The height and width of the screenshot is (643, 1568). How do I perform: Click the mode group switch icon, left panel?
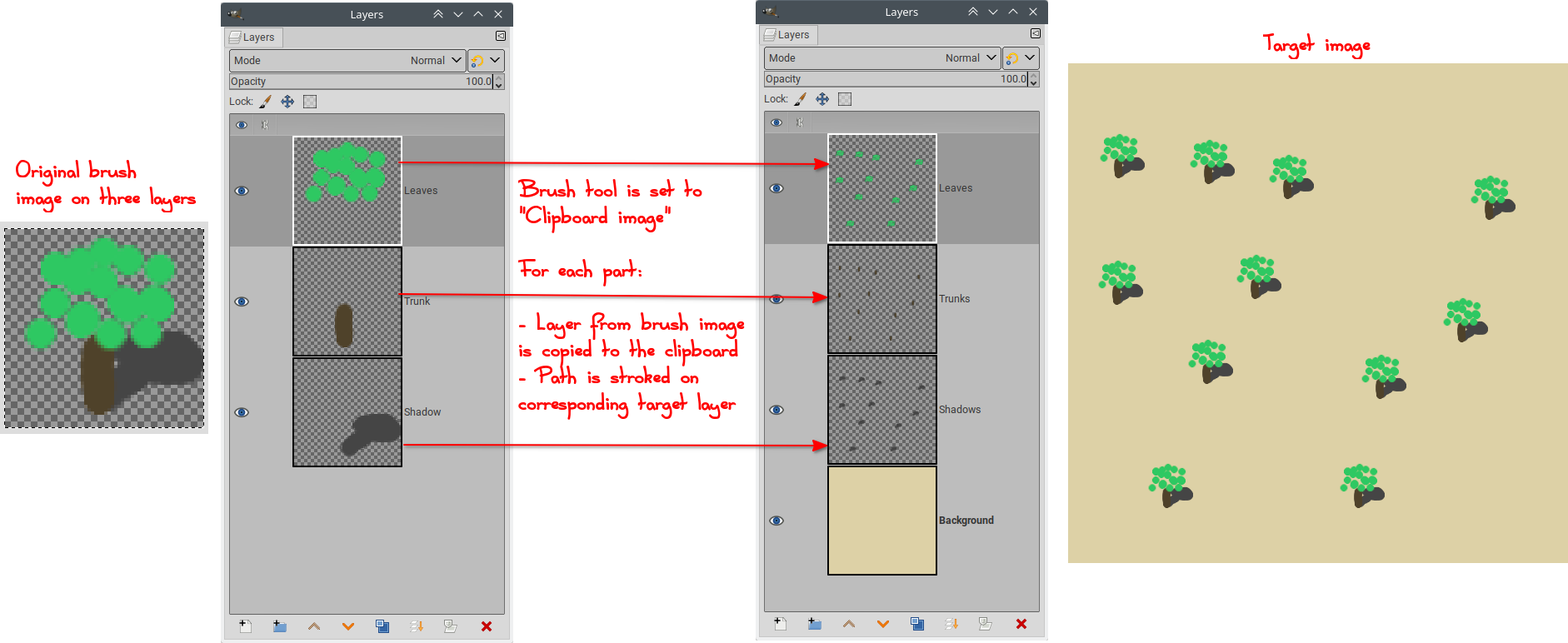click(x=477, y=61)
